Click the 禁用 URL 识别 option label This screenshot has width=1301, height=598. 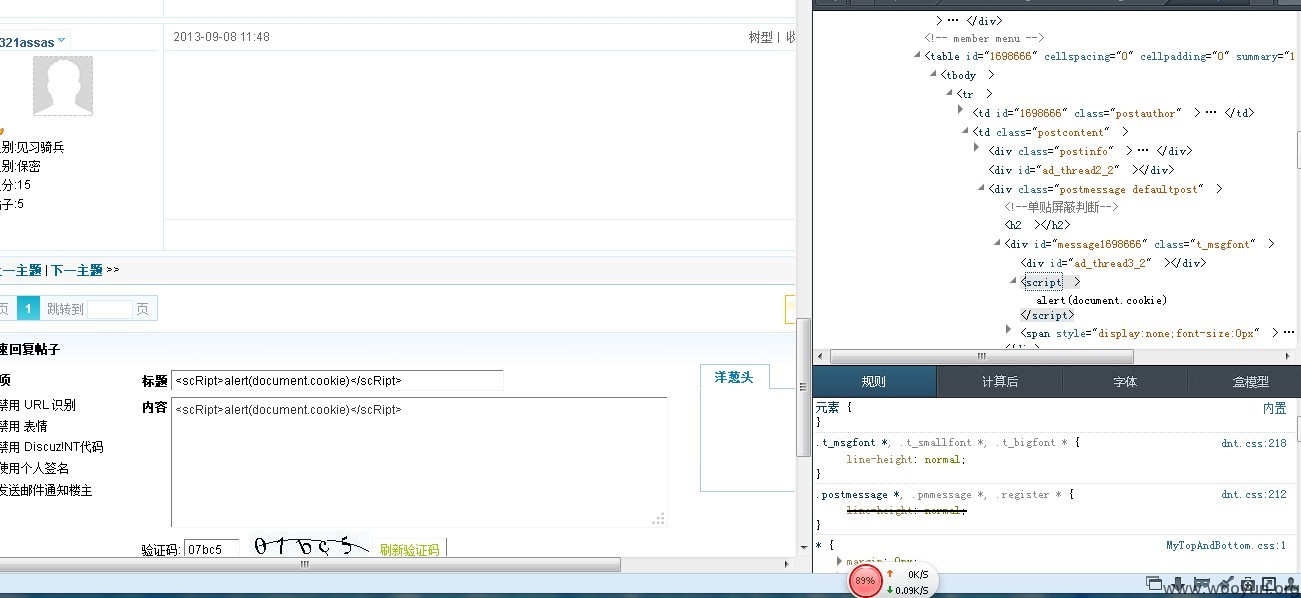pyautogui.click(x=38, y=405)
